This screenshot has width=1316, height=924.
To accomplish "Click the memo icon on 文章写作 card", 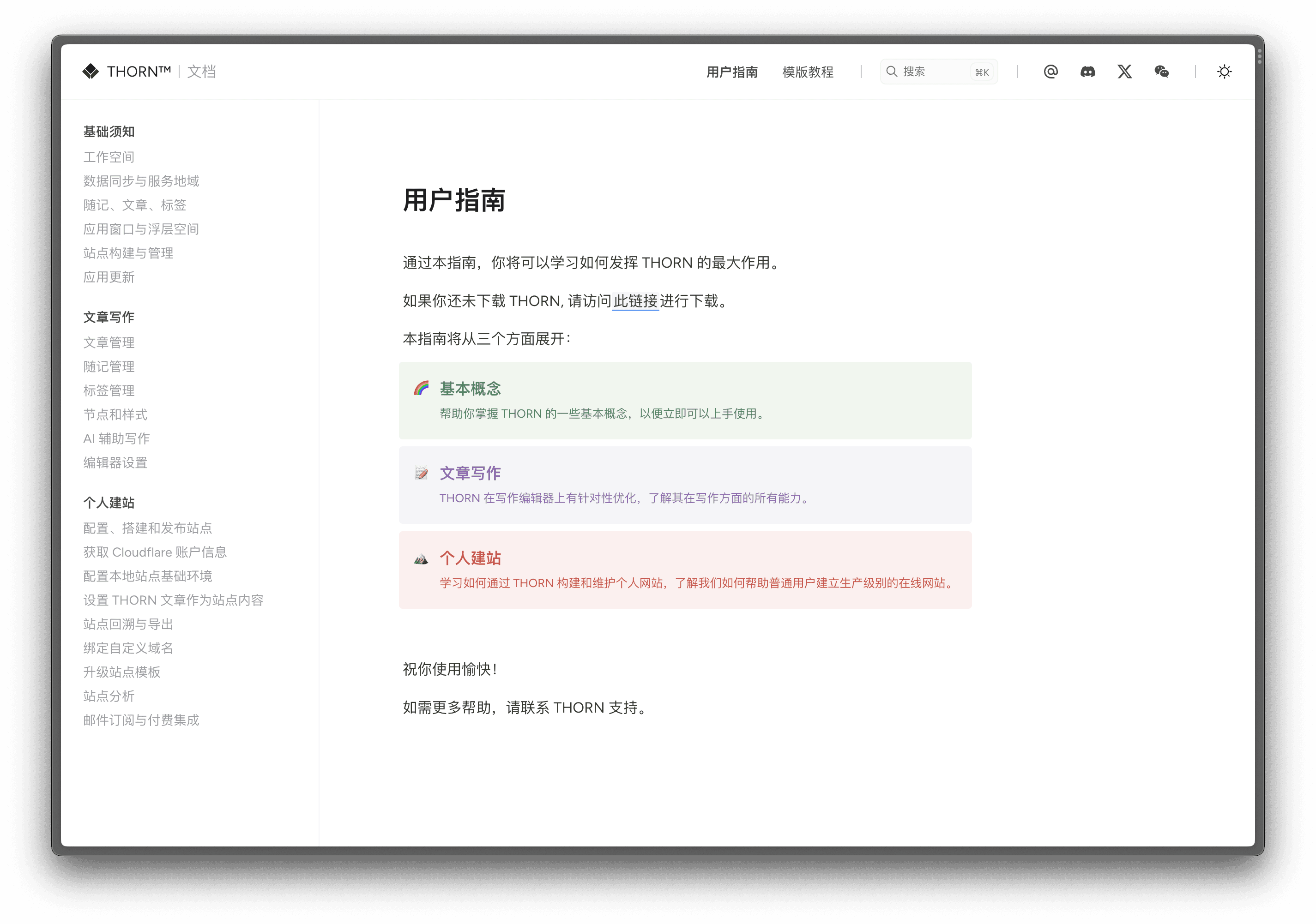I will 421,473.
